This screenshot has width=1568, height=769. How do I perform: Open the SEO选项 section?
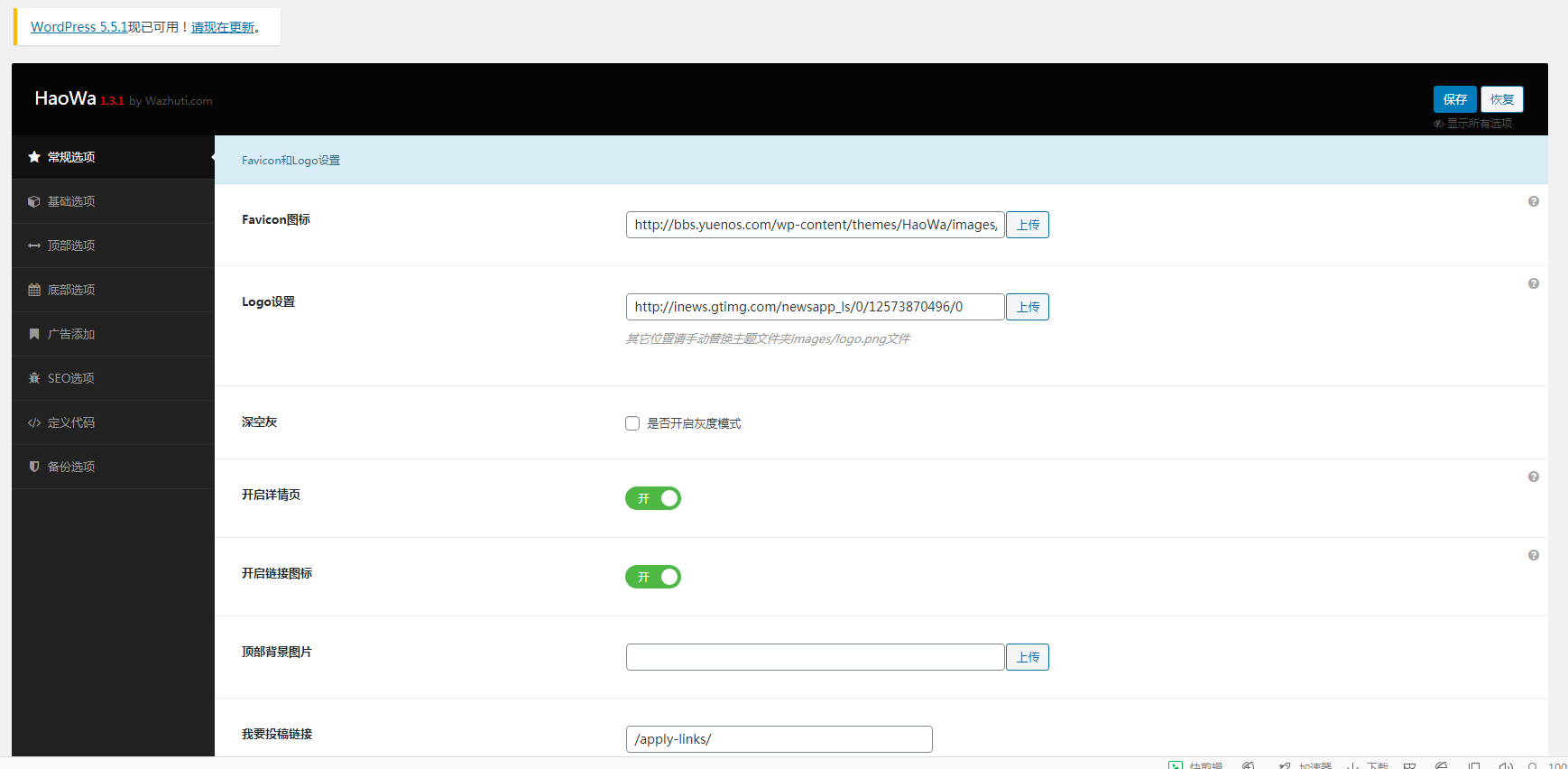coord(114,378)
